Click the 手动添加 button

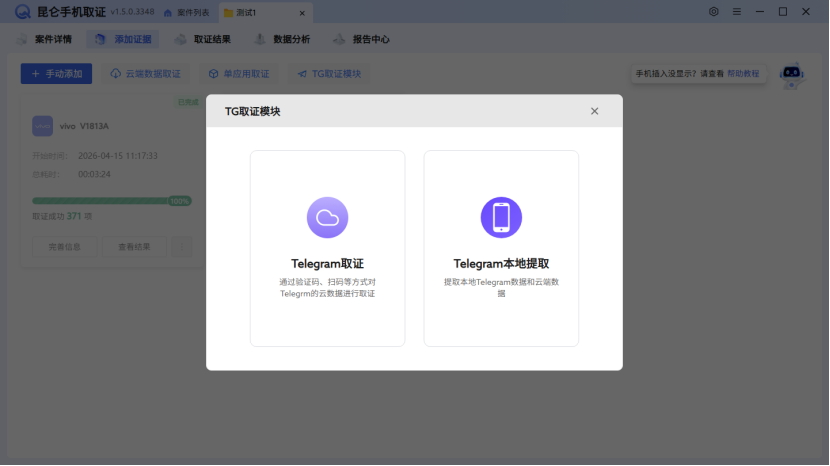(56, 74)
